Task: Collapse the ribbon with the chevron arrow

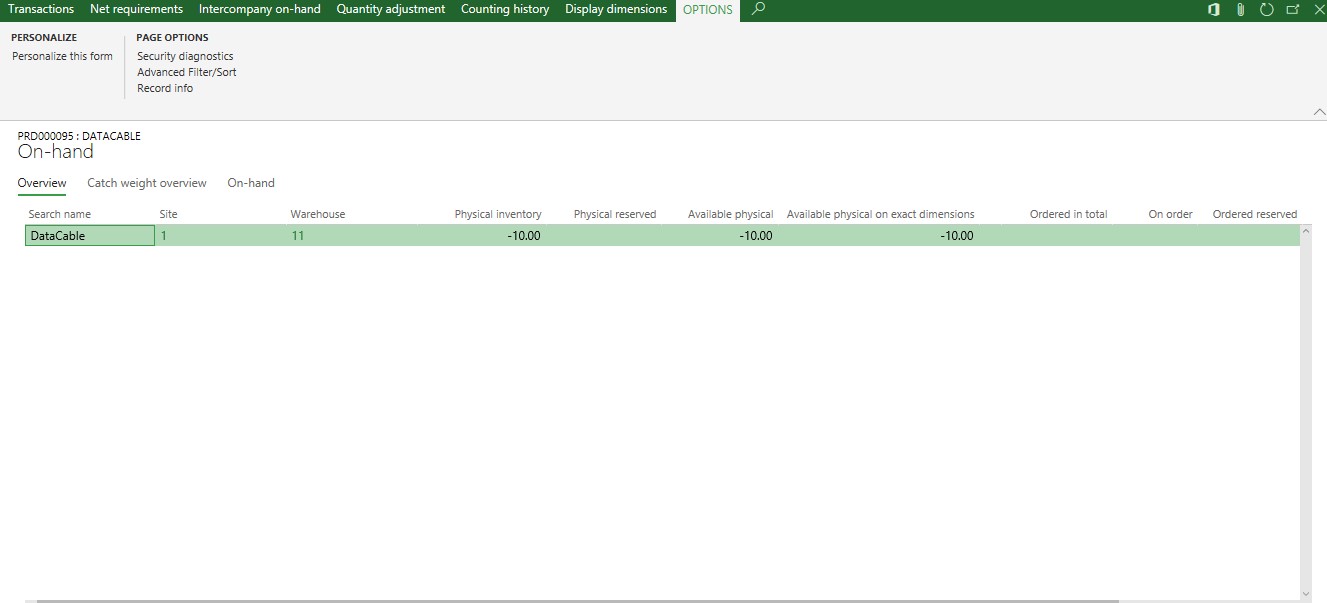Action: pos(1318,112)
